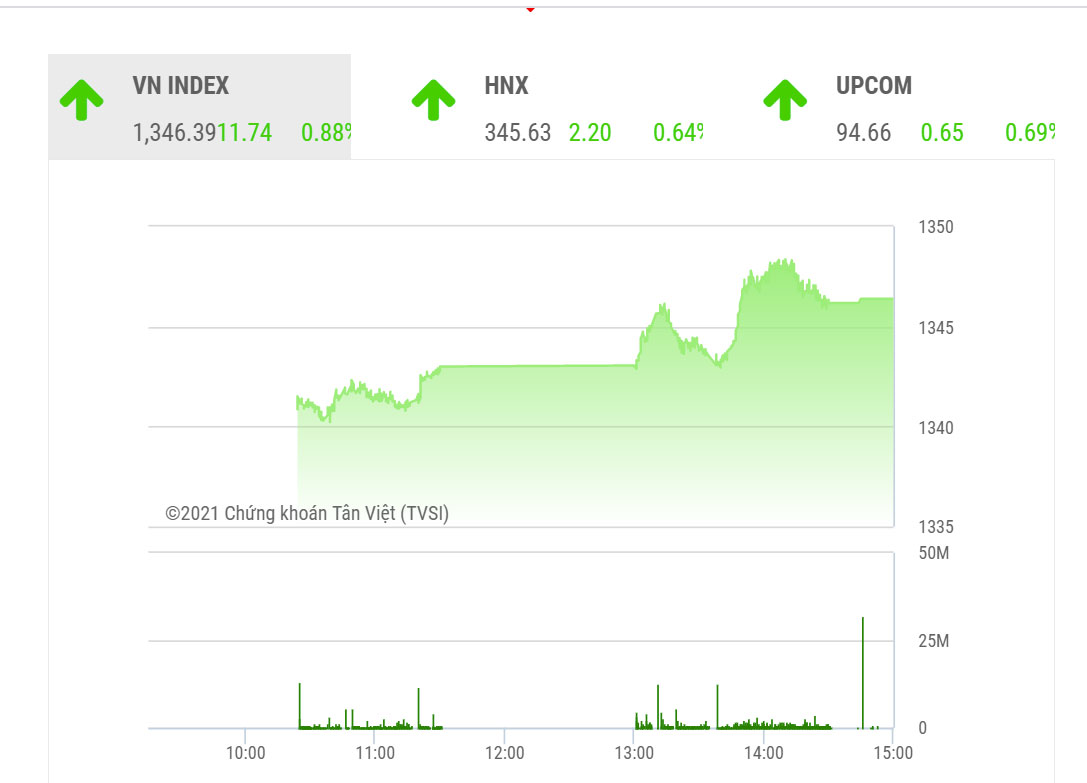Click the VN INDEX change 11.74
Screen dimensions: 1087x783
click(245, 133)
